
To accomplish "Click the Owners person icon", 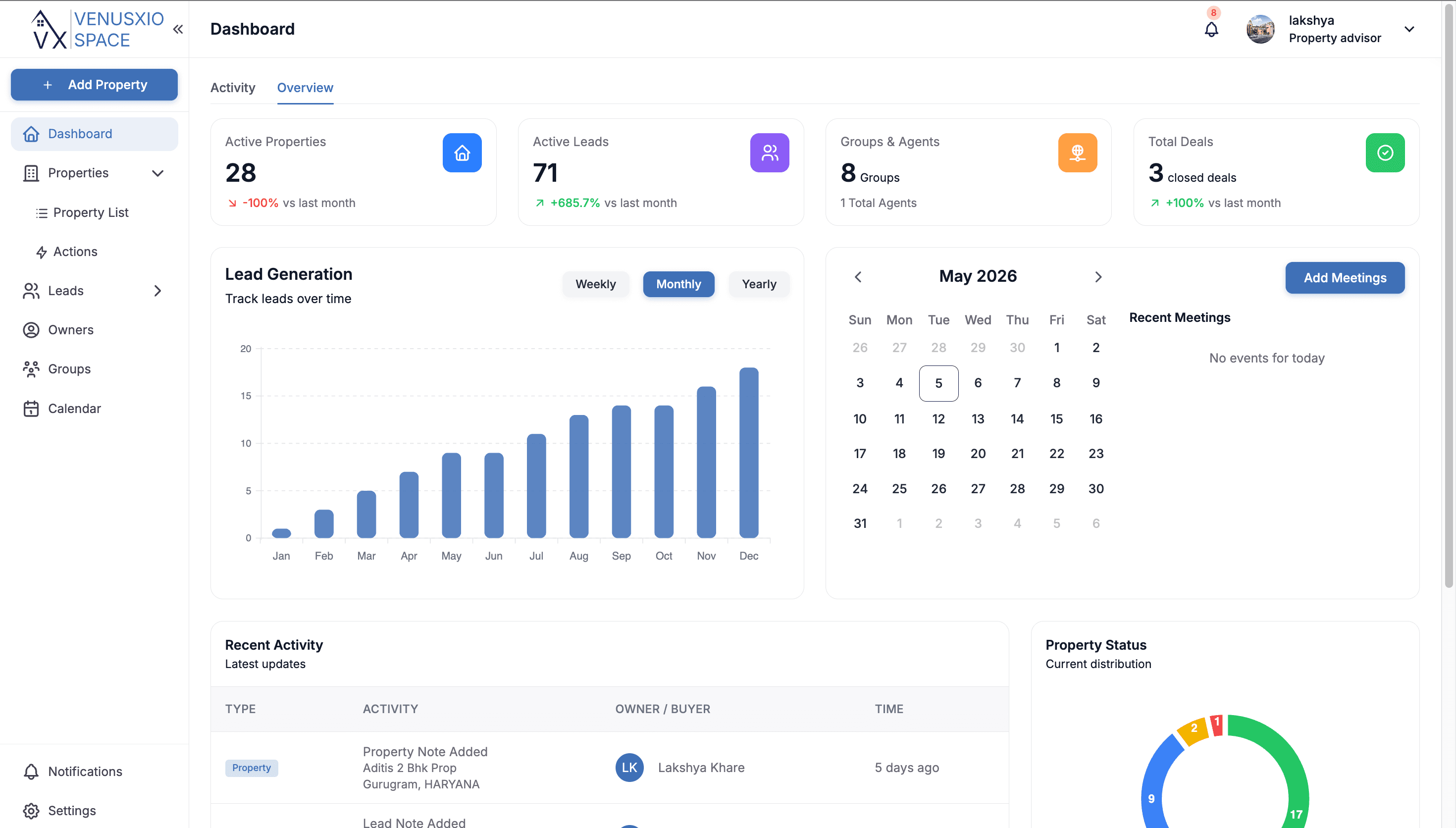I will 31,330.
